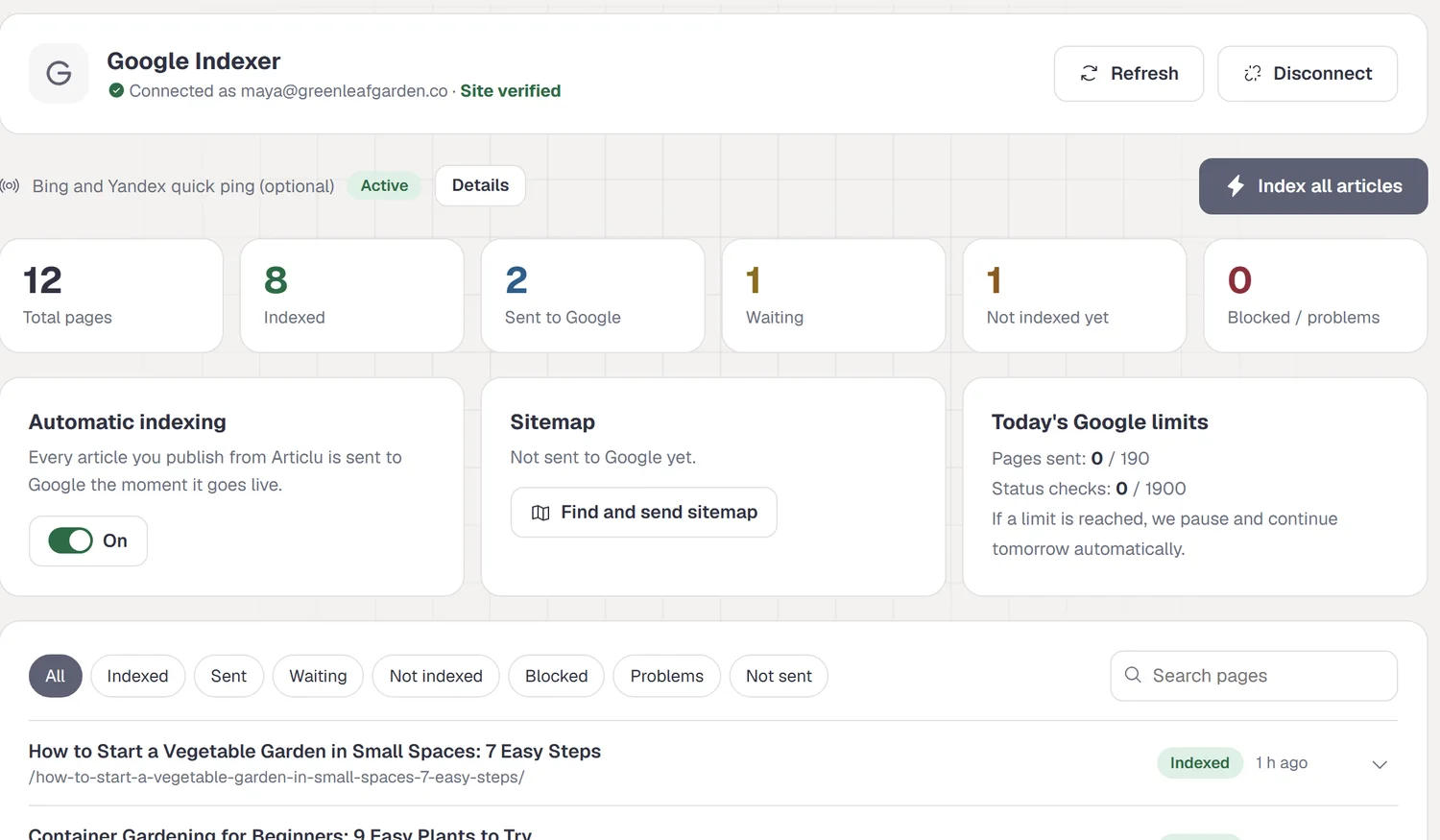1440x840 pixels.
Task: Click the Automatic indexing heading
Action: 128,421
